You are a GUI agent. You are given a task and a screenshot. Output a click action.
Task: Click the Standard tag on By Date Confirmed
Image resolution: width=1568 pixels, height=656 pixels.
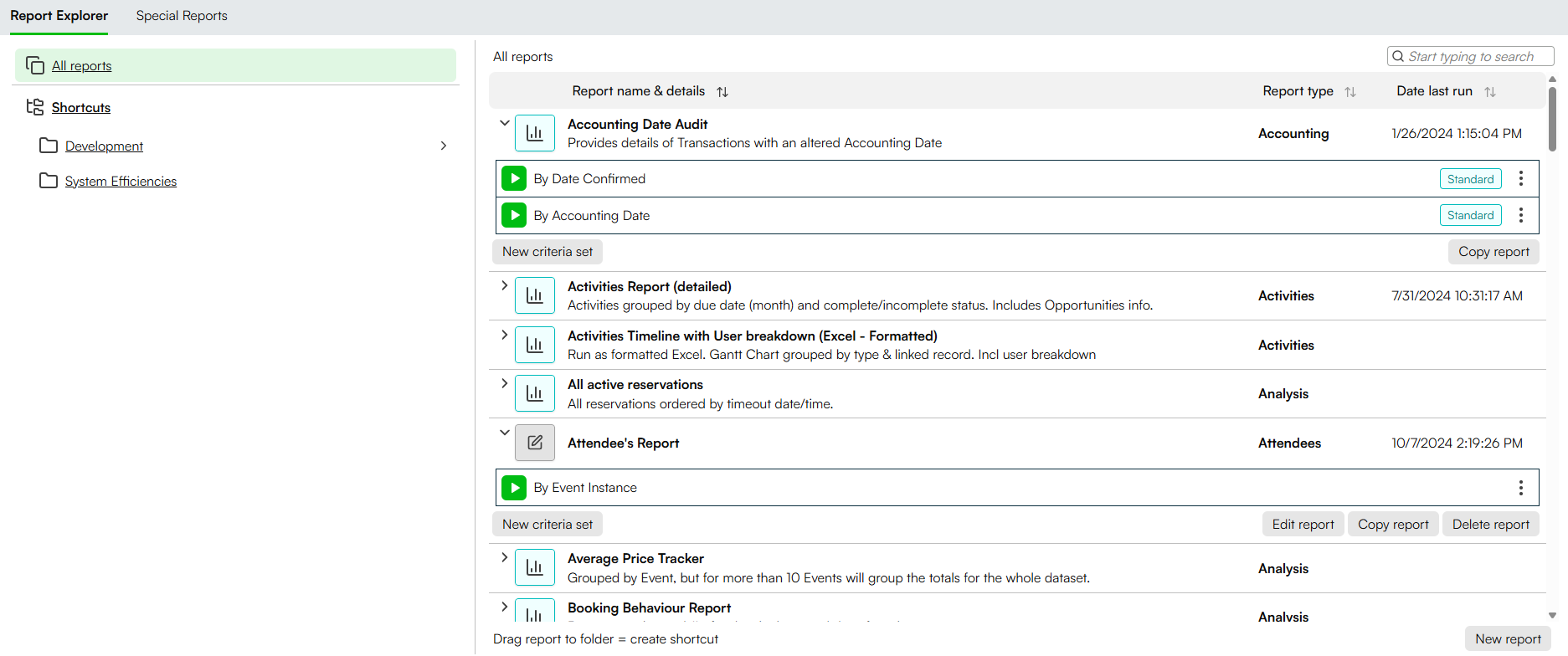coord(1471,179)
